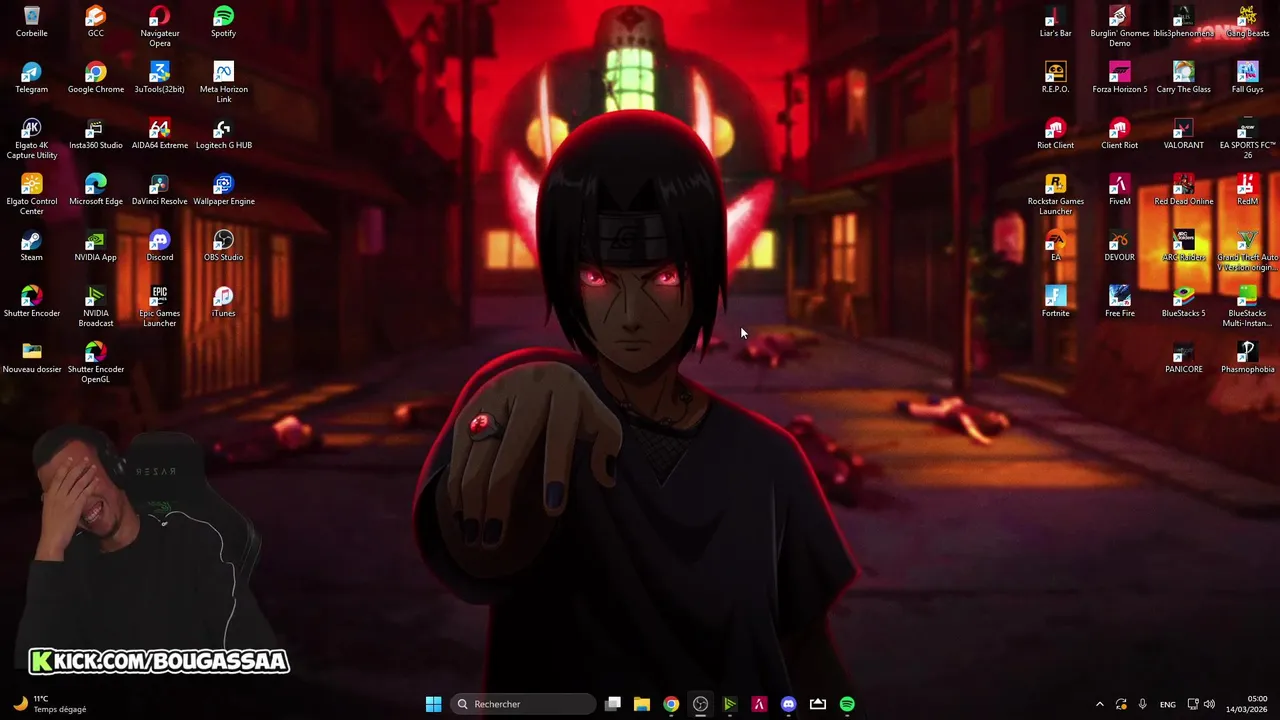Select the Phasmophobia game shortcut
Screen dimensions: 1280x720
1248,358
